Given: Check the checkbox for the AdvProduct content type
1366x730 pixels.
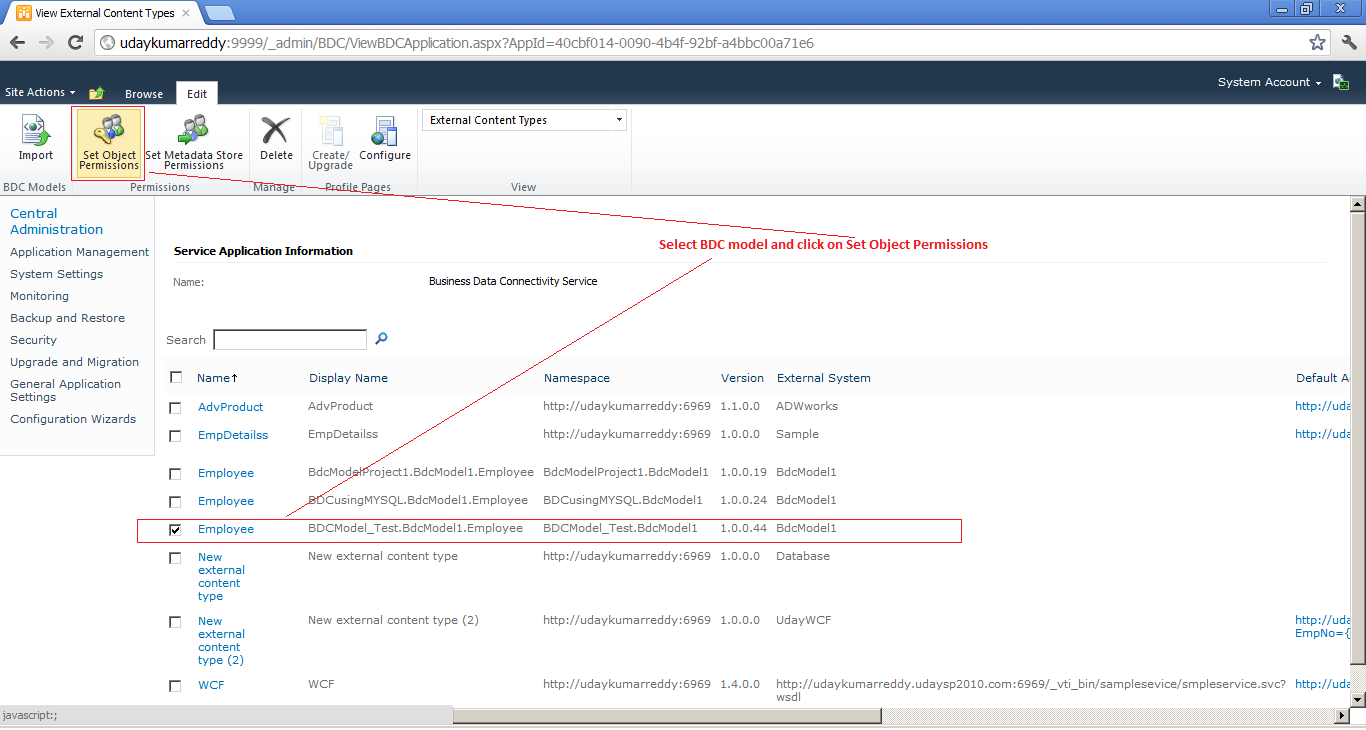Looking at the screenshot, I should 175,407.
